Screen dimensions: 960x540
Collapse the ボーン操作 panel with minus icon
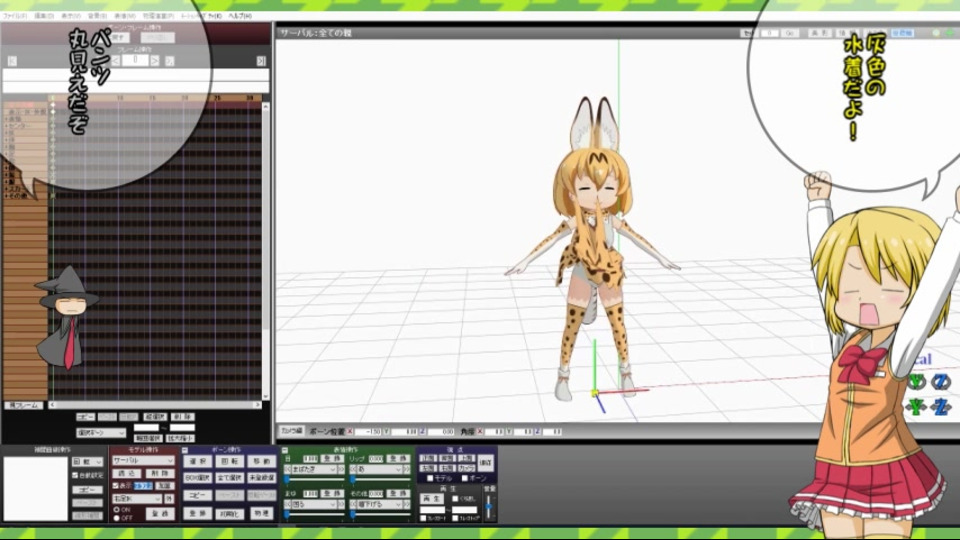185,450
